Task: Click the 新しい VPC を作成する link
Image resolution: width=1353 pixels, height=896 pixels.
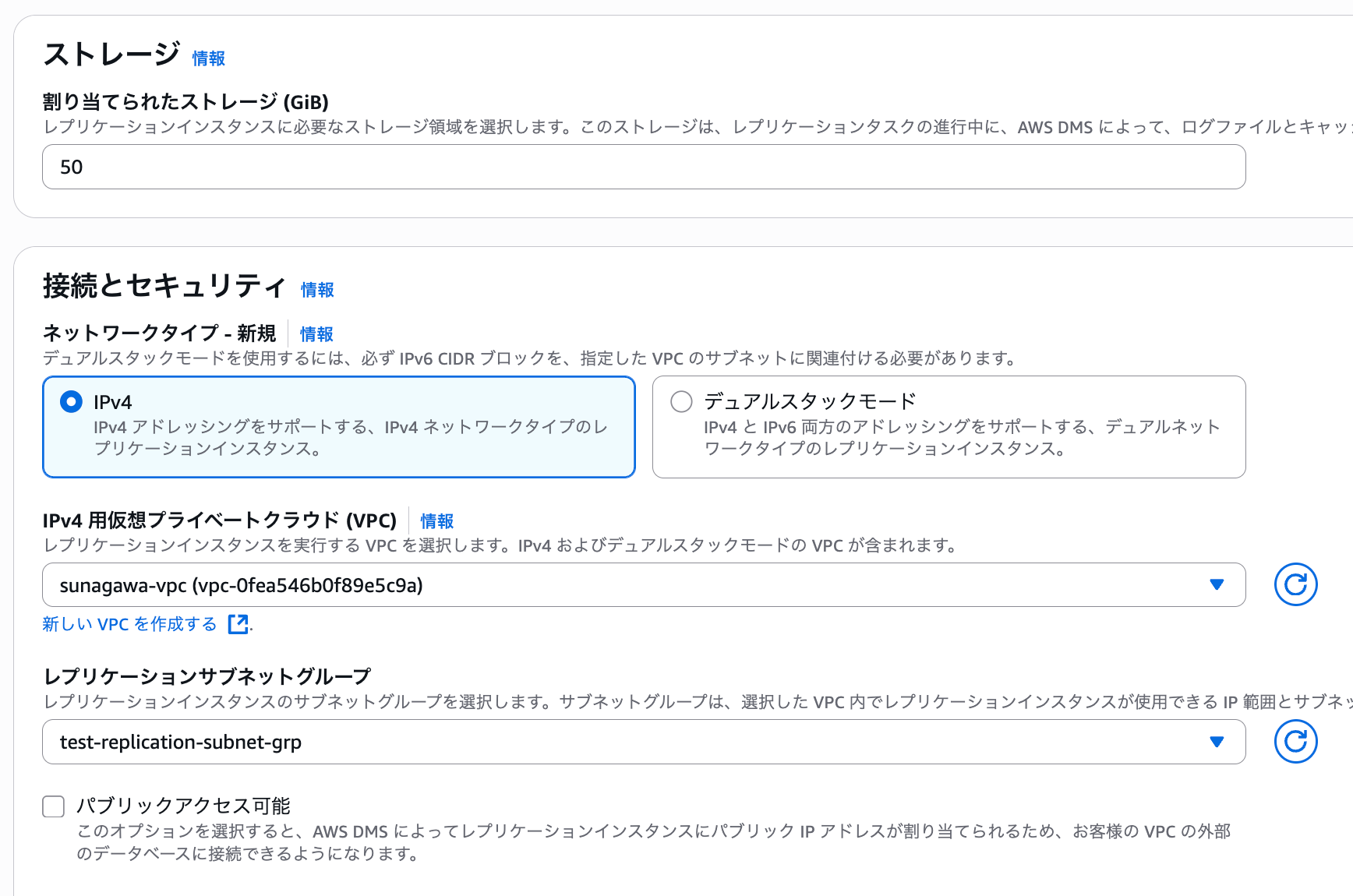Action: pyautogui.click(x=129, y=624)
